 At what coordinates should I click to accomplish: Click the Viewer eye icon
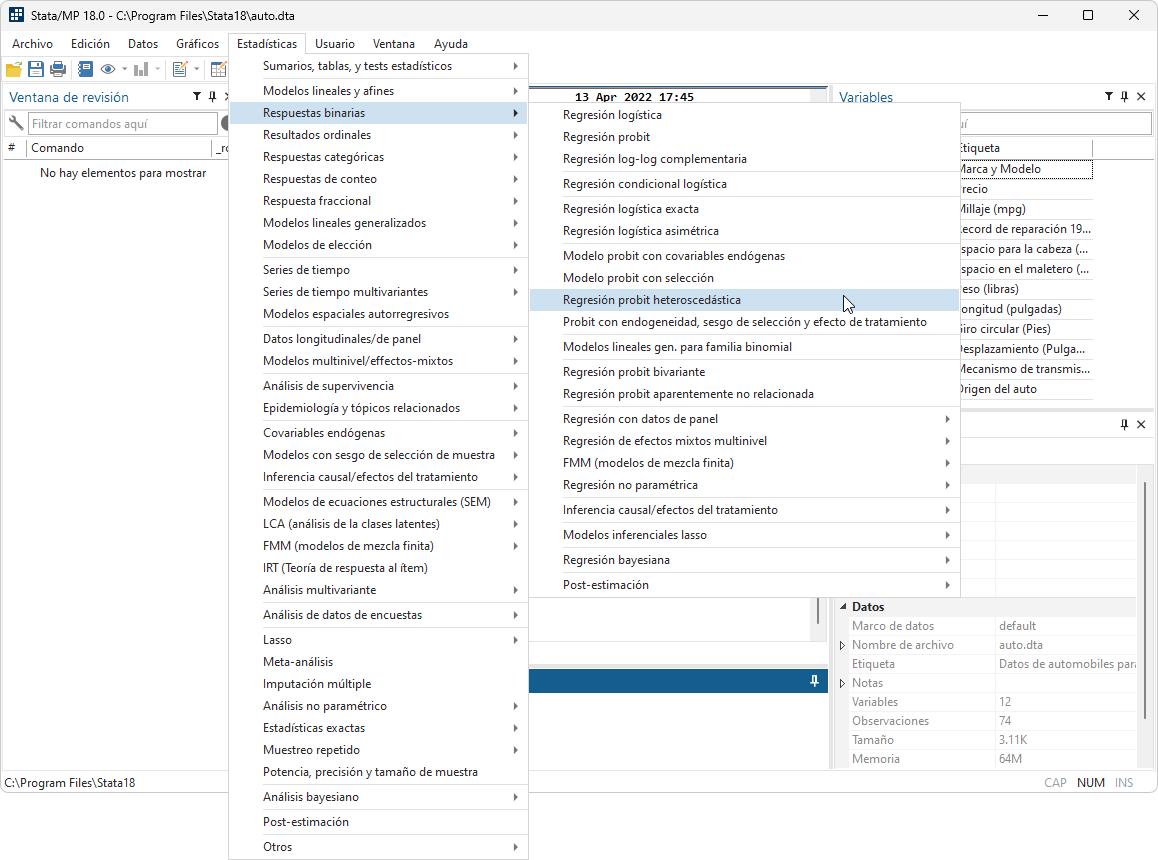pyautogui.click(x=109, y=69)
